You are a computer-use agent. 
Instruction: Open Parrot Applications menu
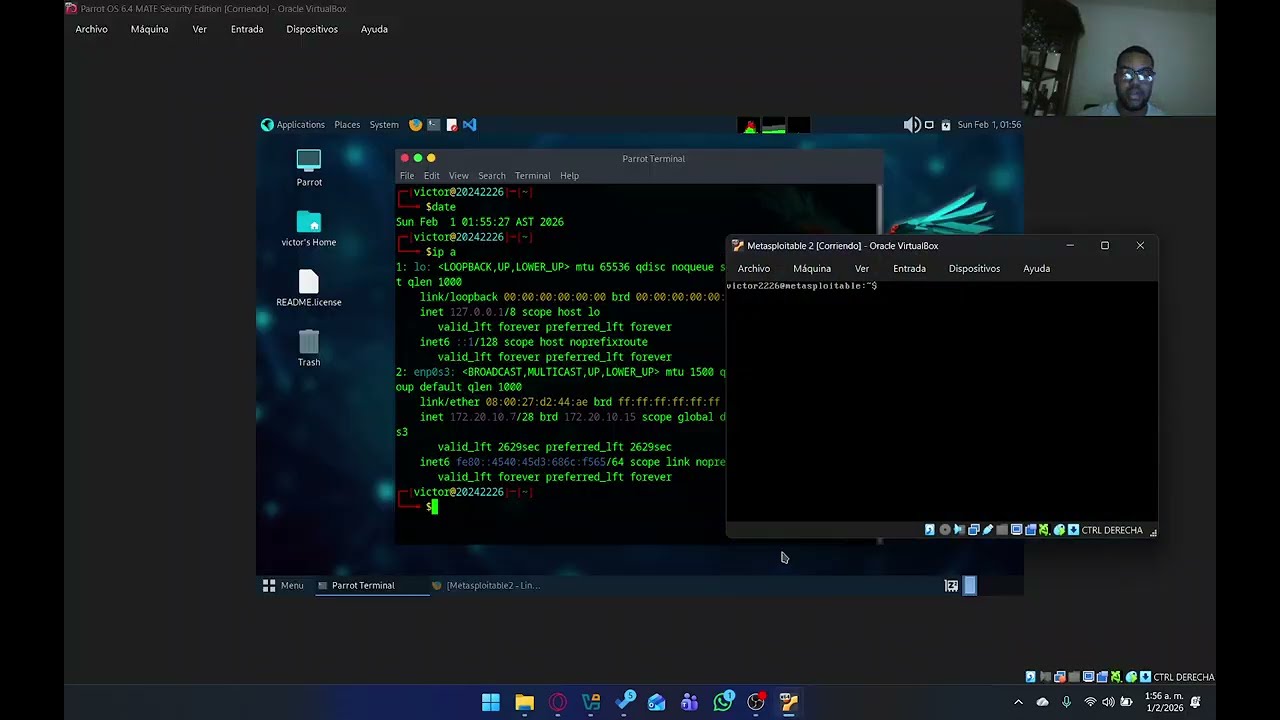293,125
